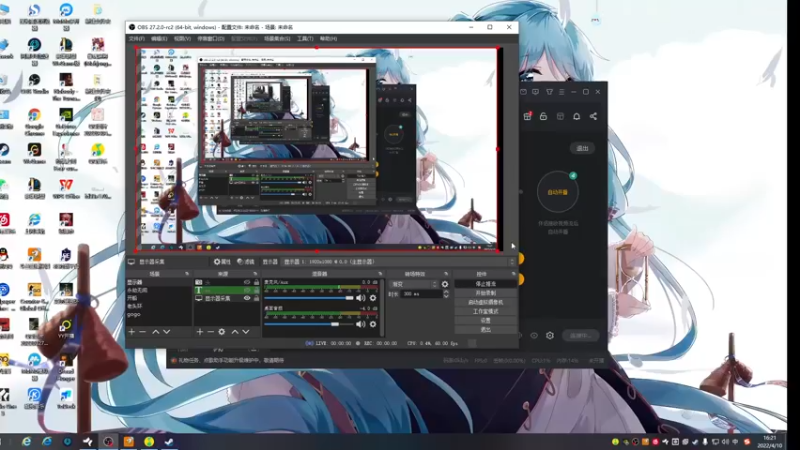Move selected scene down
The height and width of the screenshot is (450, 800).
click(167, 332)
